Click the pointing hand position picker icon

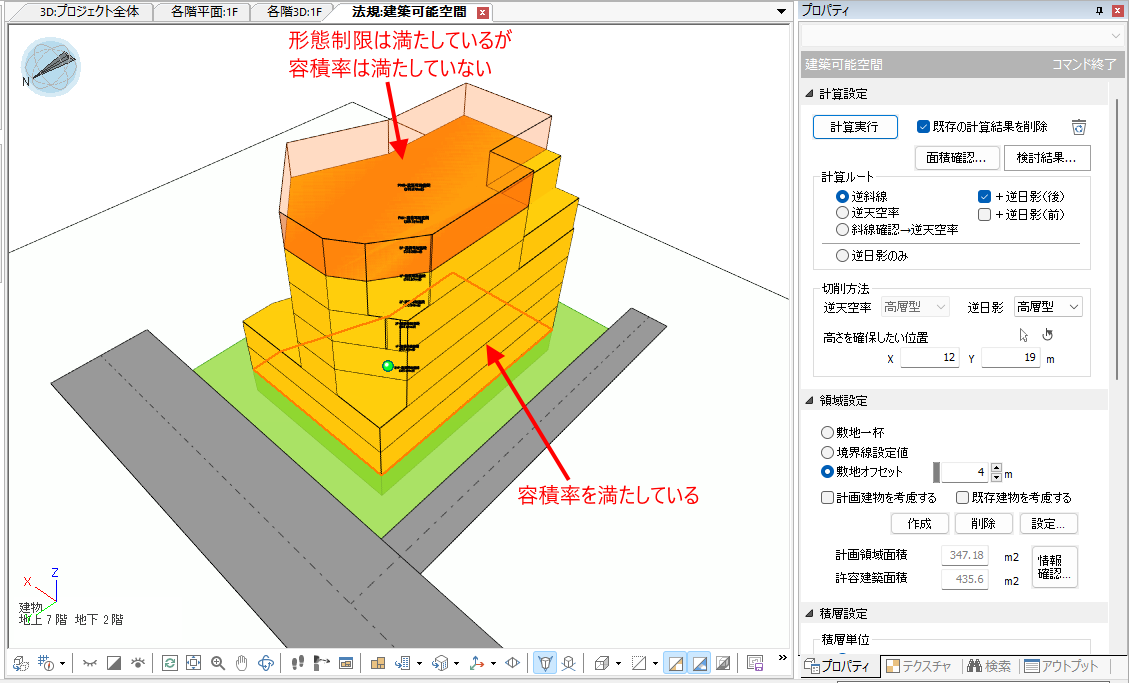[x=1047, y=335]
